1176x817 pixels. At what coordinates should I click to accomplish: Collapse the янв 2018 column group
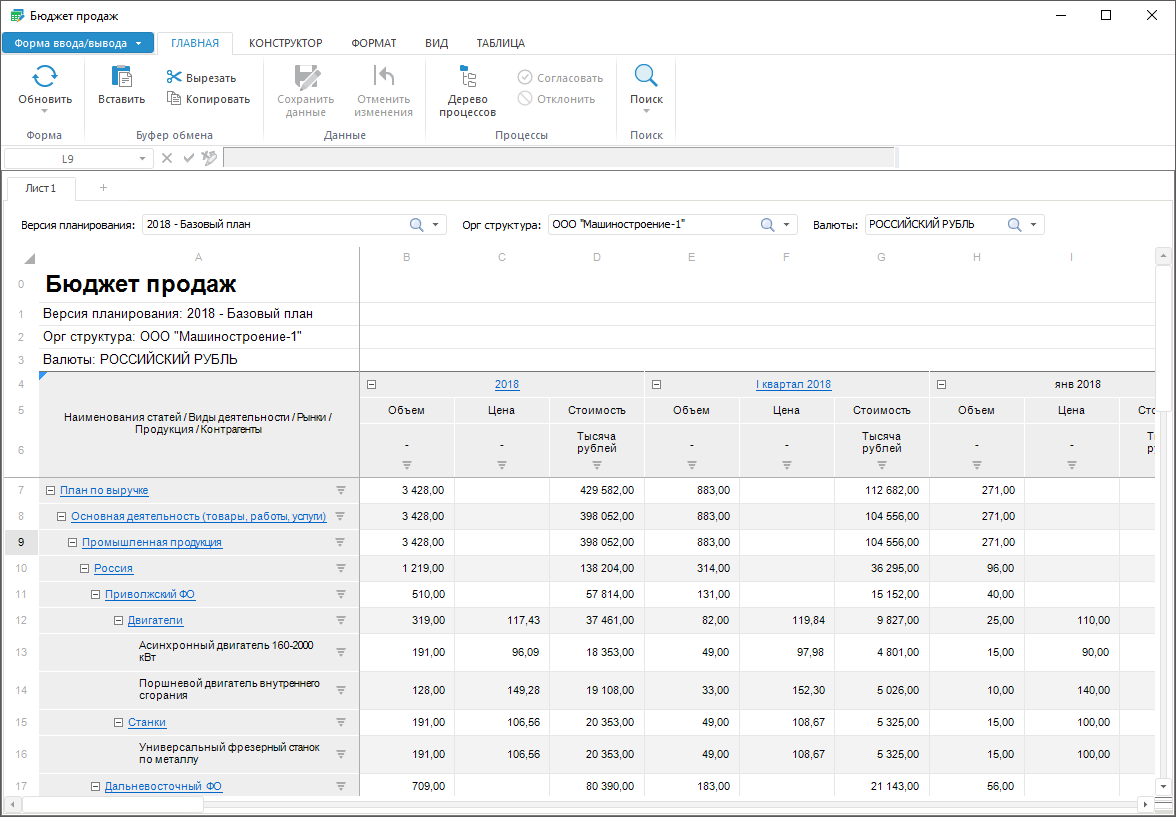(941, 384)
